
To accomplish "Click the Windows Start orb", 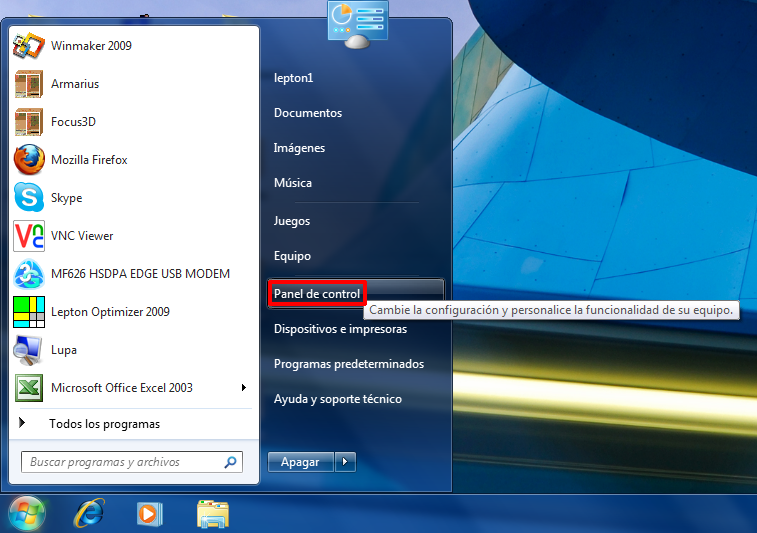I will click(27, 514).
